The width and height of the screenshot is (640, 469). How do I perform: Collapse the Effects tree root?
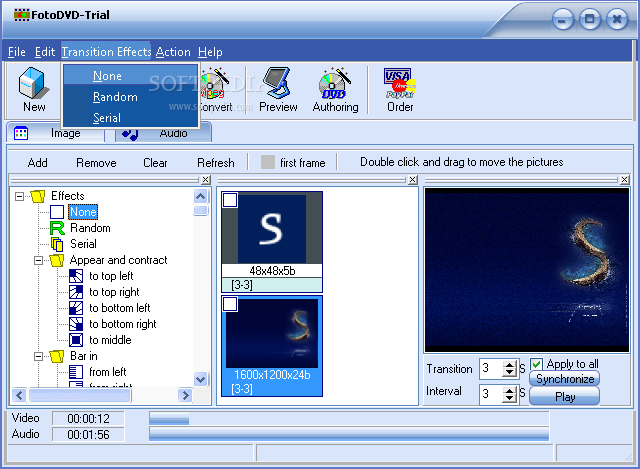coord(19,196)
